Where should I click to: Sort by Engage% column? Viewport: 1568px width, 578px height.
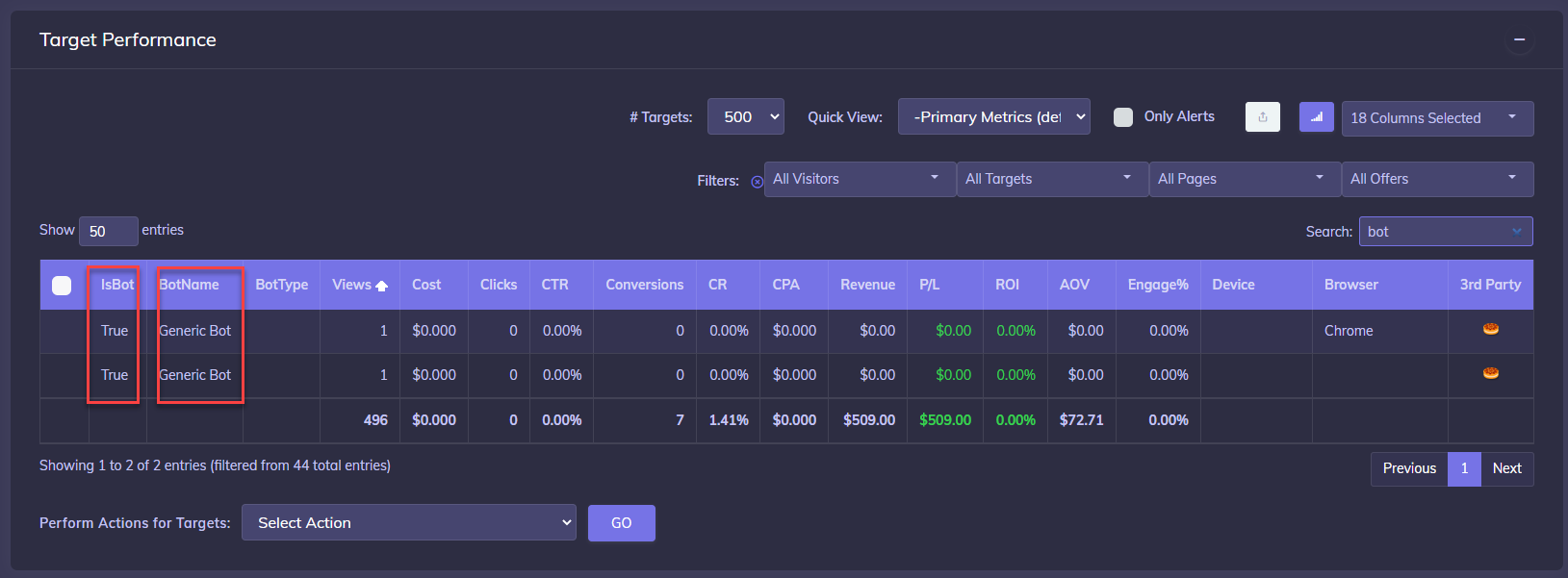tap(1159, 285)
